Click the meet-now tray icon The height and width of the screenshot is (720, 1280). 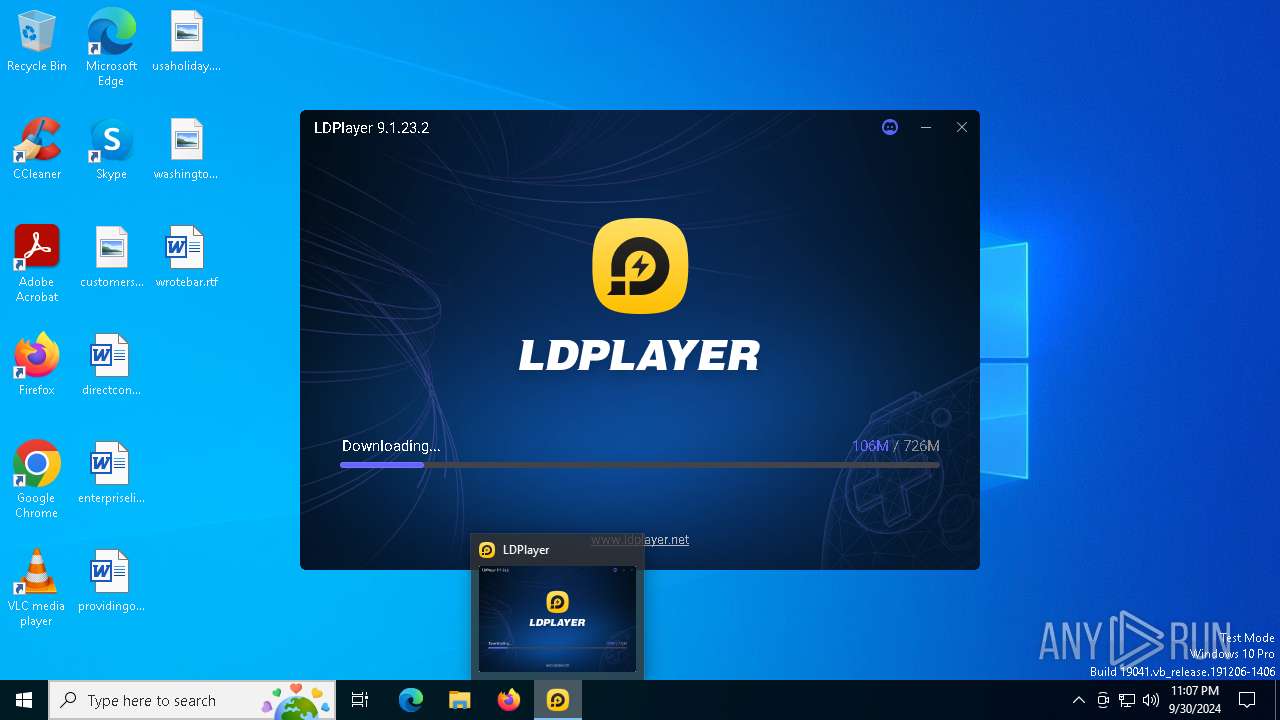1103,700
